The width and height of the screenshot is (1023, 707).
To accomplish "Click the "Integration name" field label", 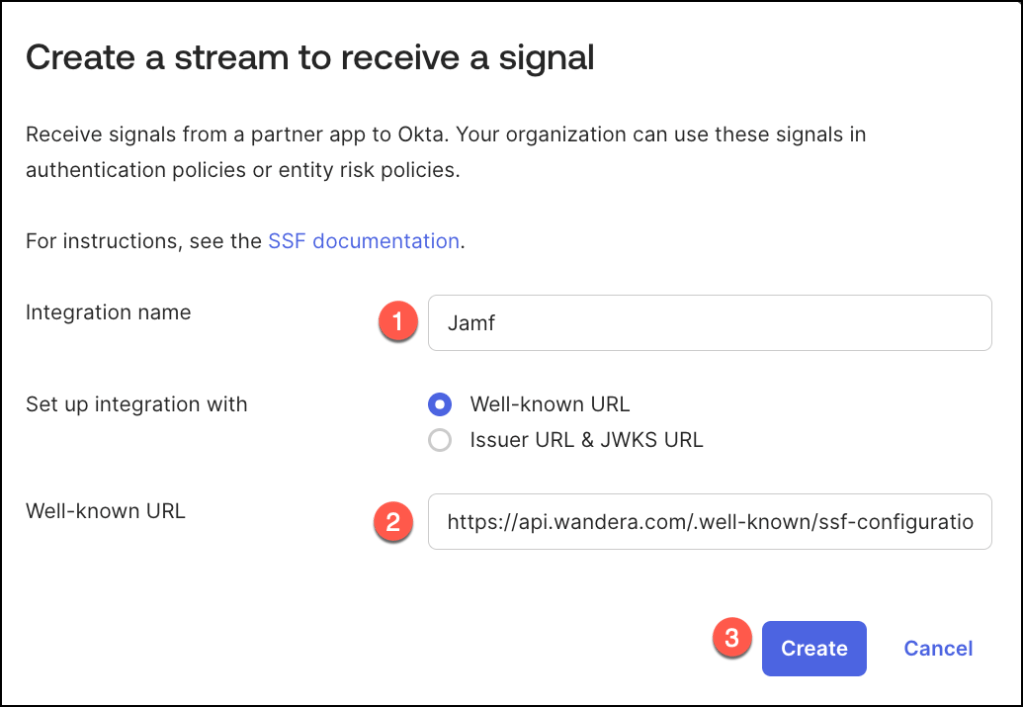I will click(x=108, y=312).
